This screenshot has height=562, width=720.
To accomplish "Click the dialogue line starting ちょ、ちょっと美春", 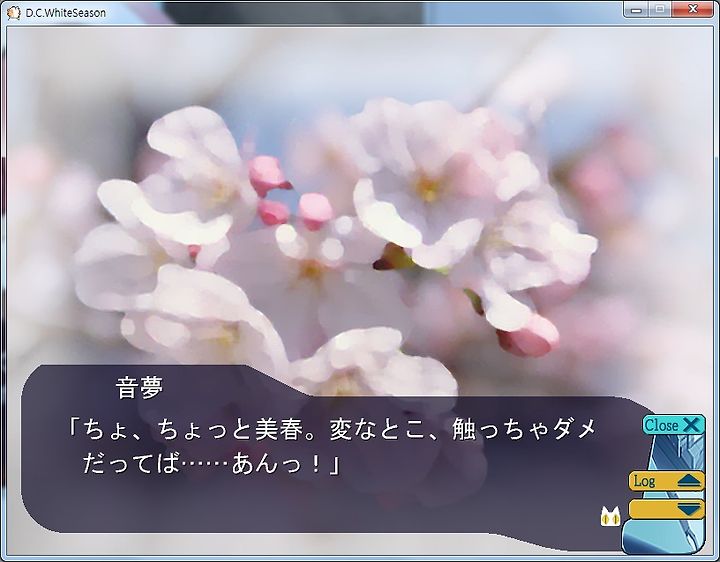I will coord(332,429).
